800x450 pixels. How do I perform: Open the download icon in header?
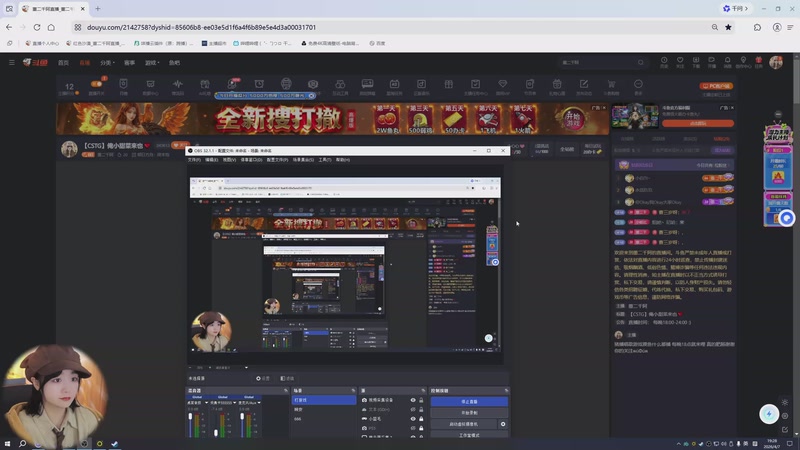(x=696, y=62)
